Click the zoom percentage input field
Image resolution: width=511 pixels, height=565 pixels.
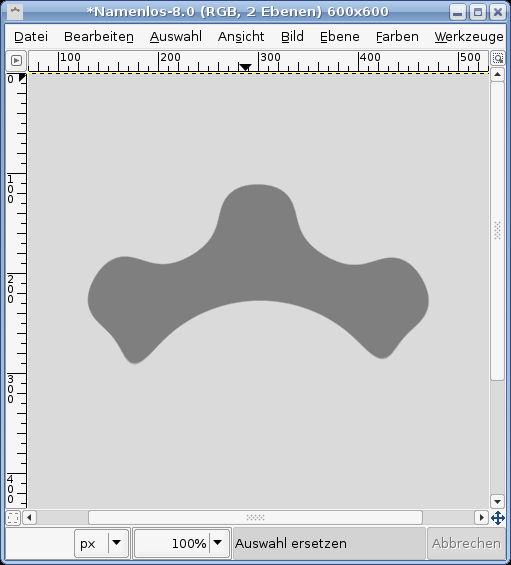[172, 543]
